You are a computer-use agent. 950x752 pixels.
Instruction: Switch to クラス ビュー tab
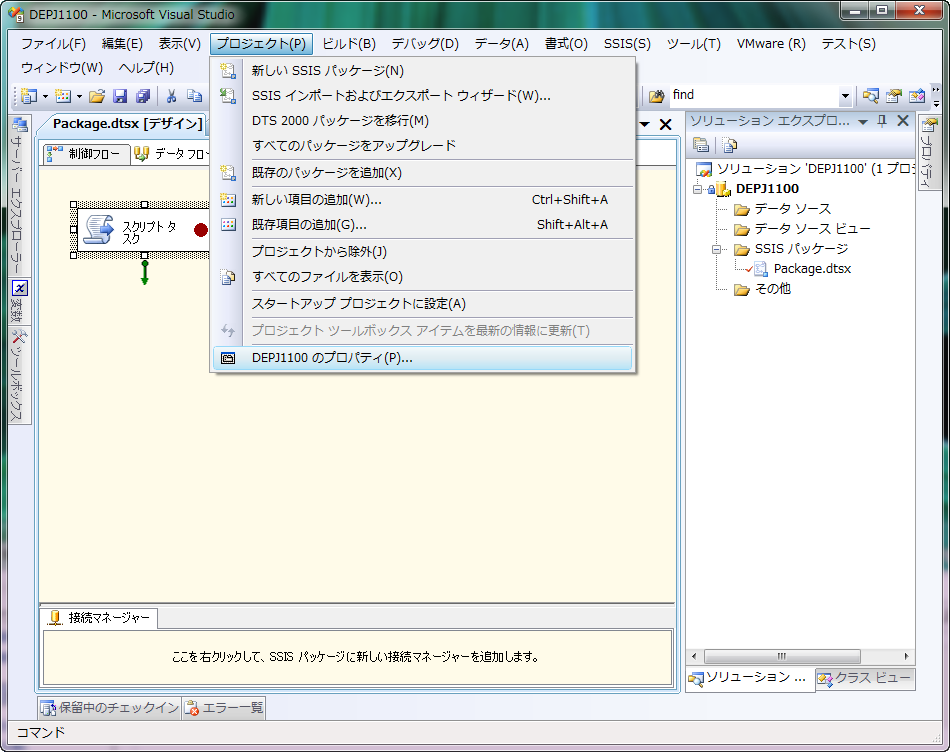pos(865,679)
